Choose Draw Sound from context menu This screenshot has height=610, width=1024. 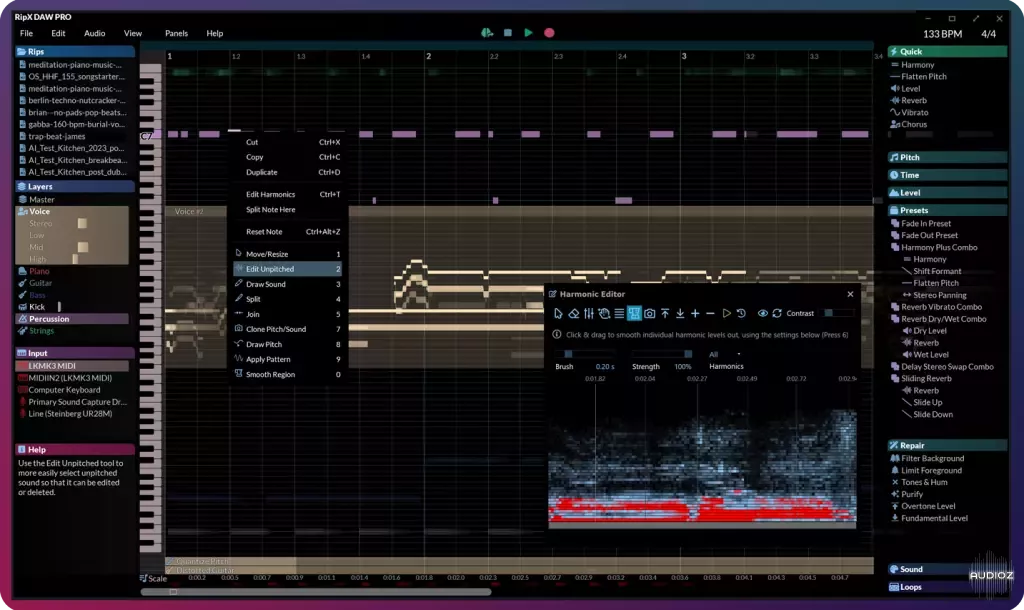click(287, 284)
